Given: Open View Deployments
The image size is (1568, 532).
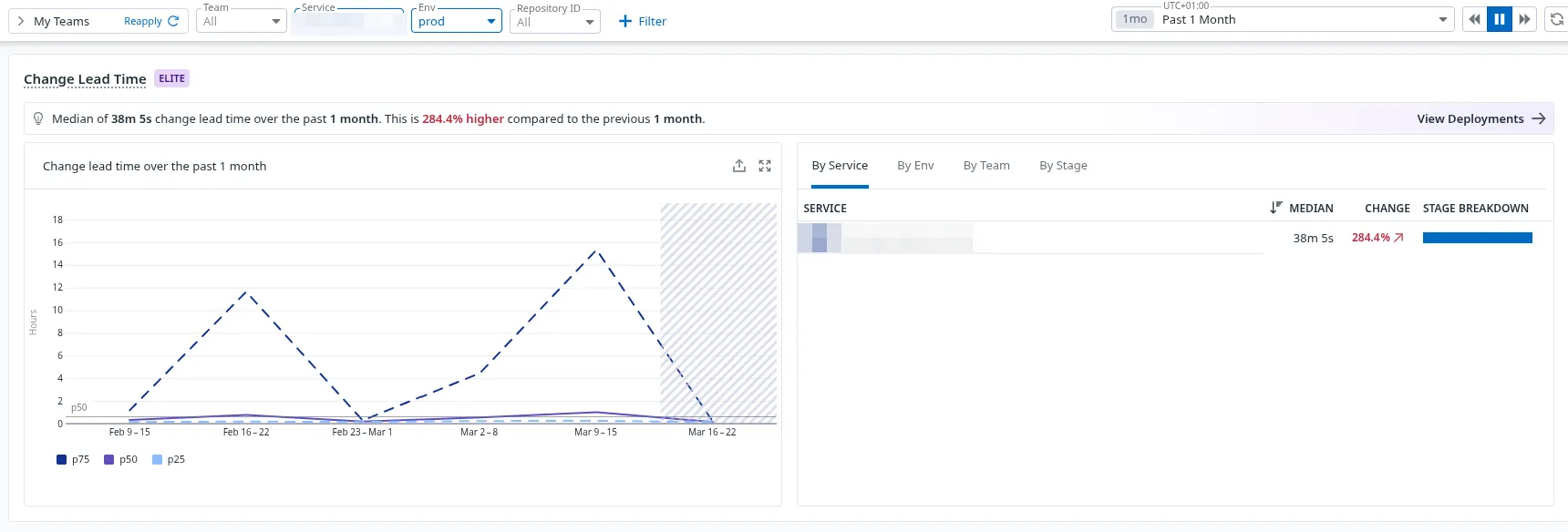Looking at the screenshot, I should click(x=1480, y=118).
